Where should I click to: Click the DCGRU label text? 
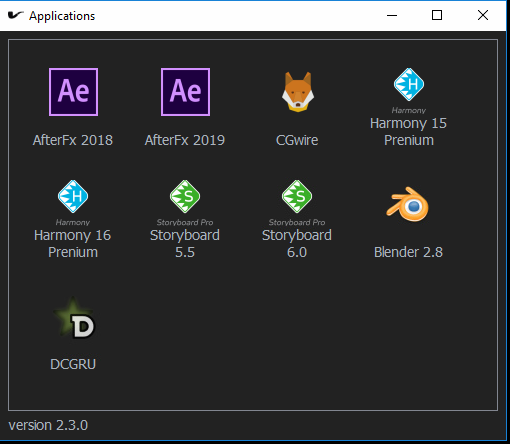[73, 364]
